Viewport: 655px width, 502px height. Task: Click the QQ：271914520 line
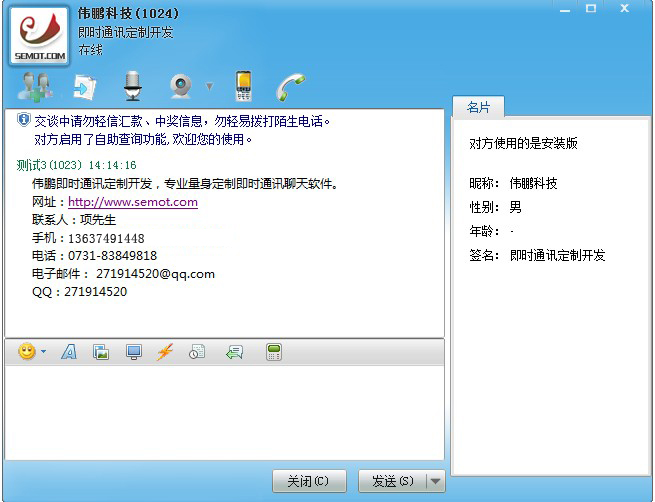(79, 292)
